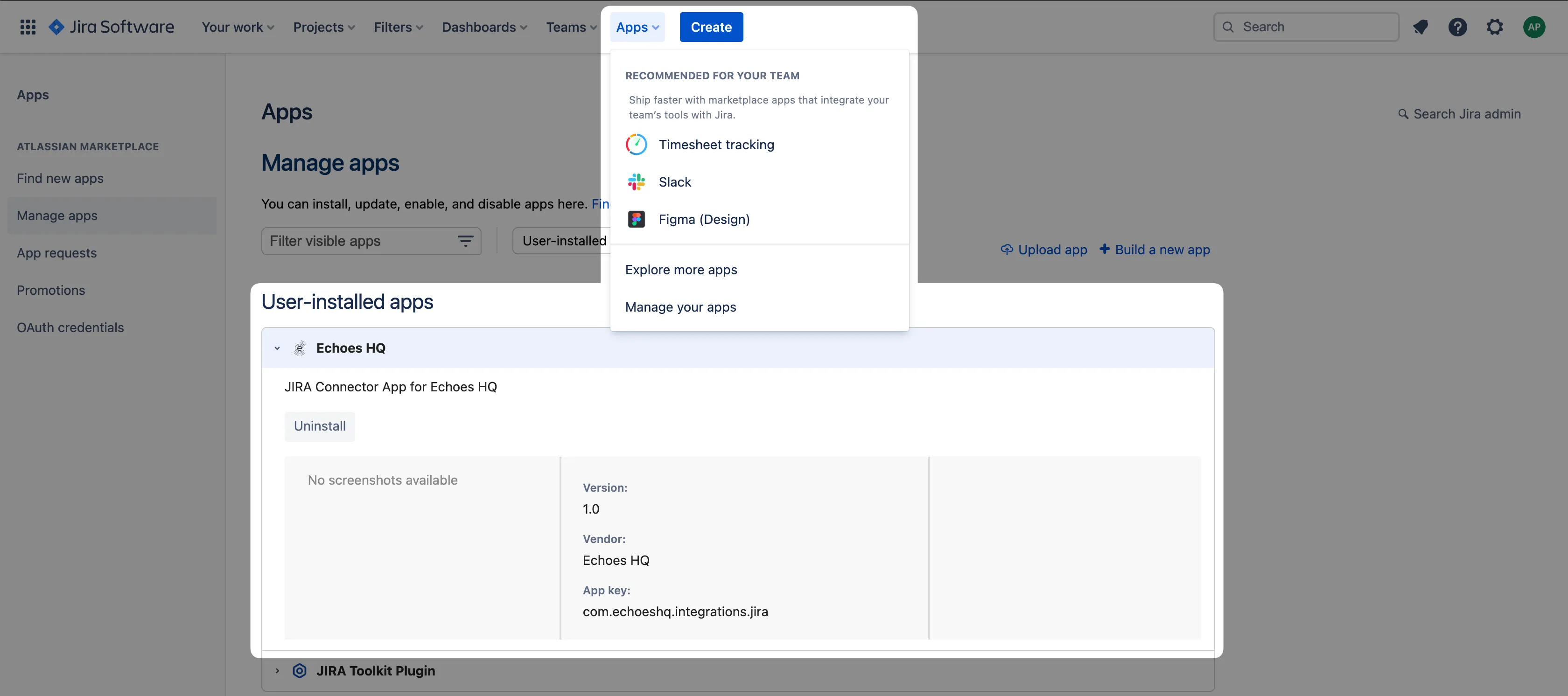The width and height of the screenshot is (1568, 696).
Task: Open the notifications icon
Action: click(x=1420, y=27)
